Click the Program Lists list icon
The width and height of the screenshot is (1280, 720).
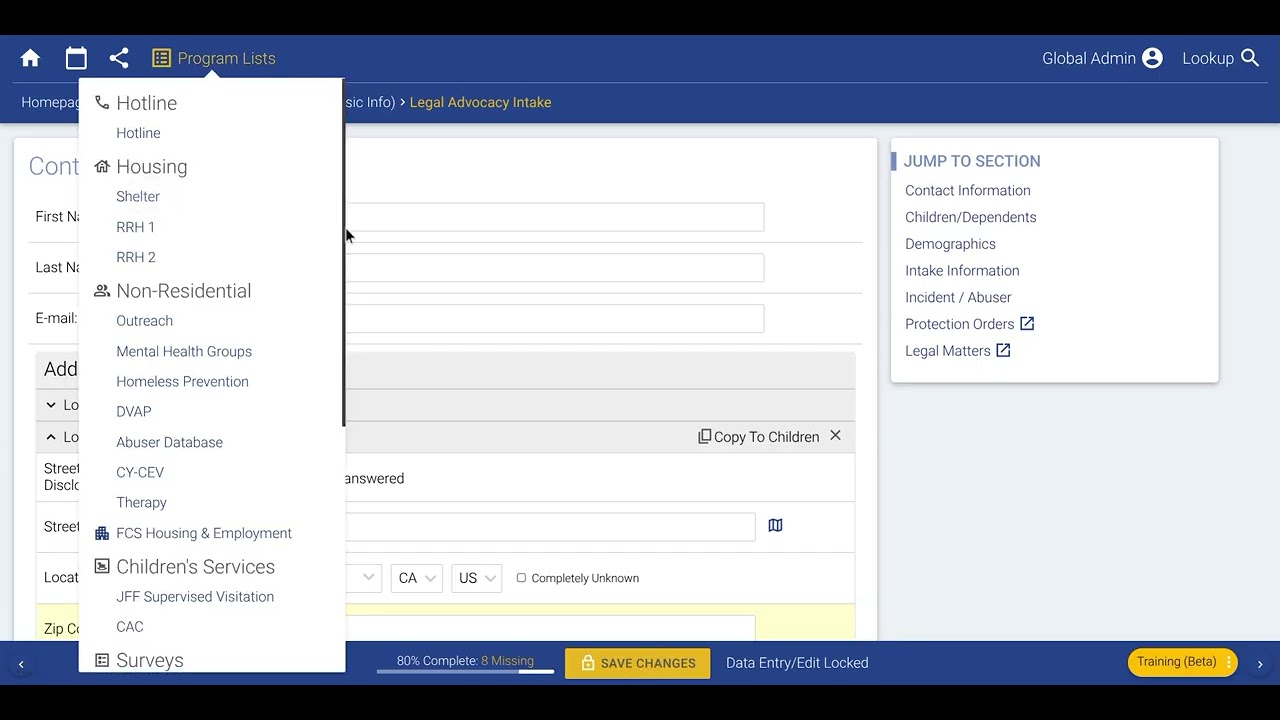[x=161, y=58]
